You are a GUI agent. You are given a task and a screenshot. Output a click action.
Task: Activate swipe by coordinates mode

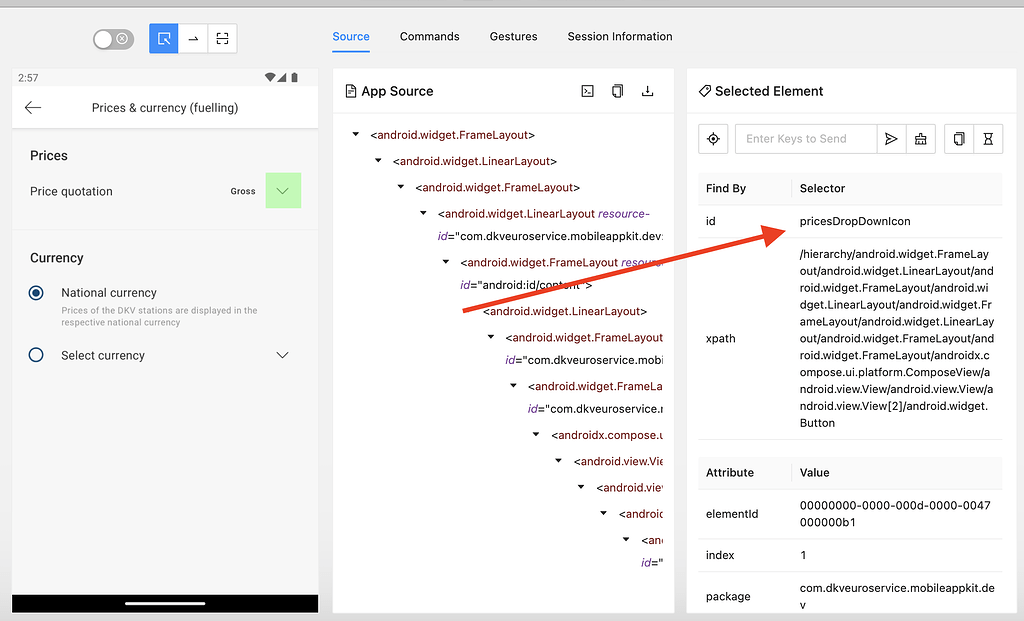tap(192, 38)
